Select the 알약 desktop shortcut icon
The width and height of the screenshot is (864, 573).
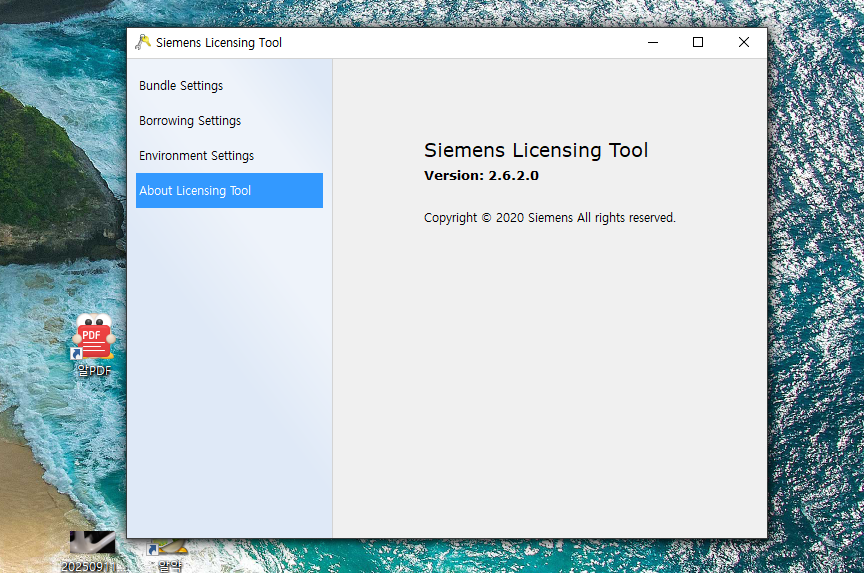[169, 555]
